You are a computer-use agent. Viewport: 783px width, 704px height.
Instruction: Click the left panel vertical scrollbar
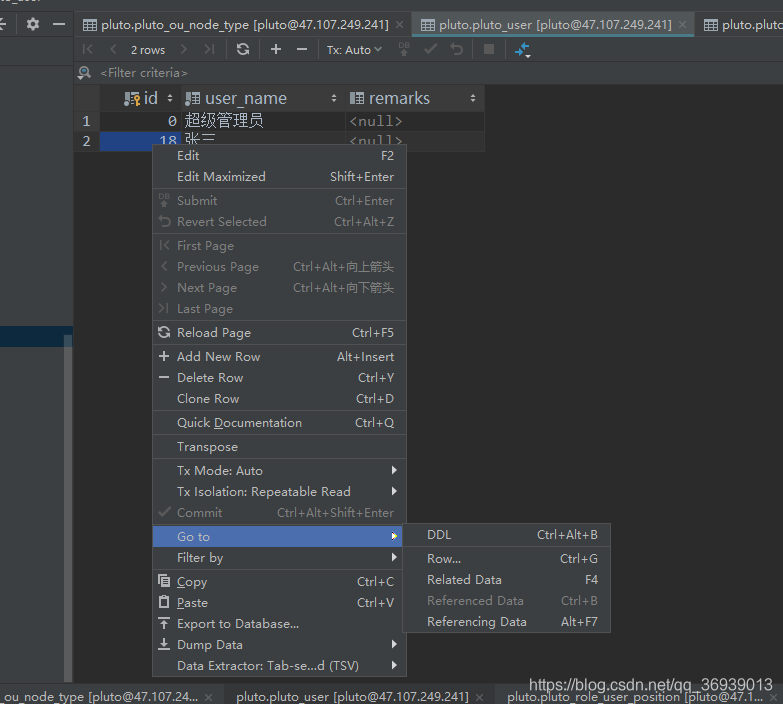tap(68, 508)
